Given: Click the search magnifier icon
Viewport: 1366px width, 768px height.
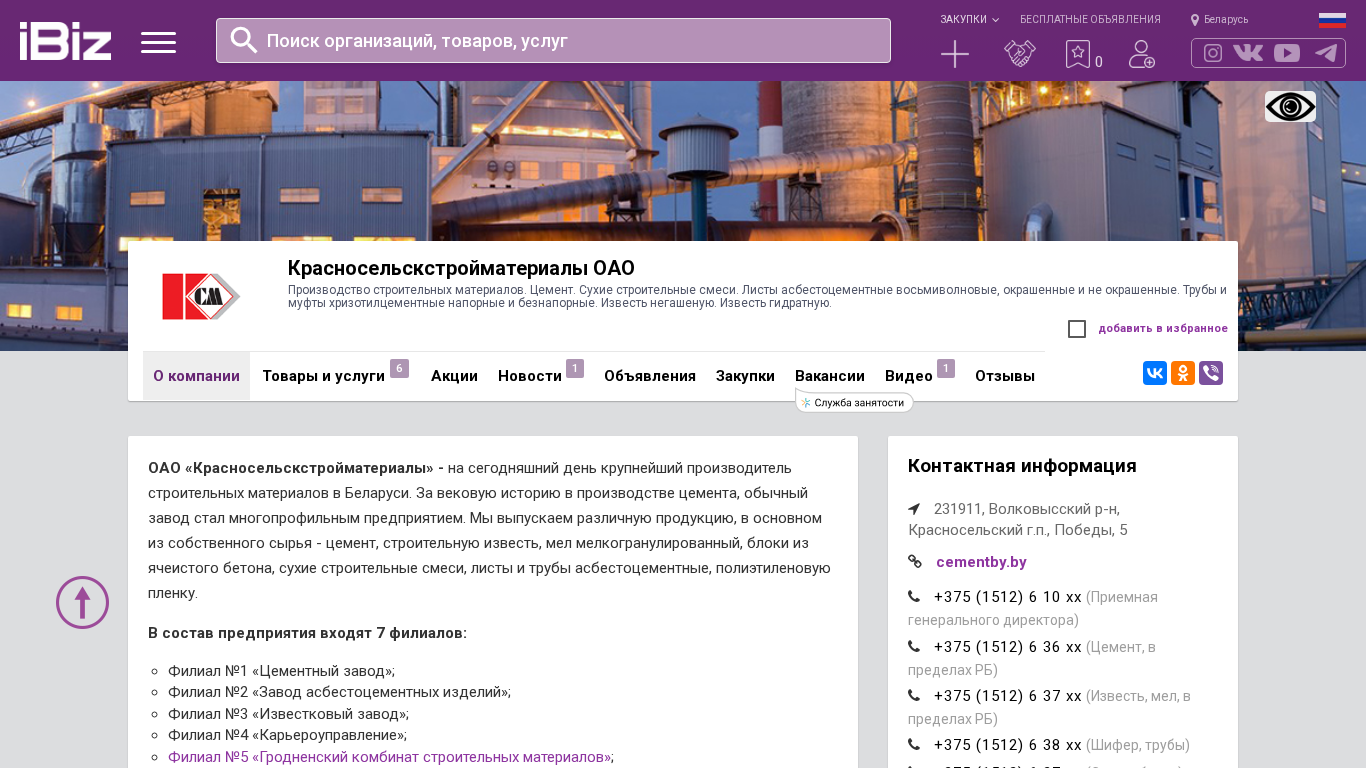Looking at the screenshot, I should (244, 40).
